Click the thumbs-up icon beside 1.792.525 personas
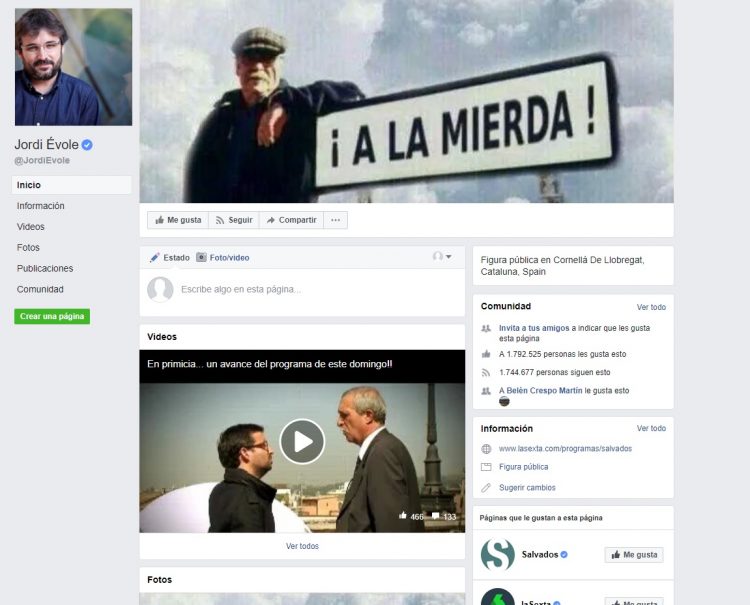Image resolution: width=750 pixels, height=605 pixels. 486,354
